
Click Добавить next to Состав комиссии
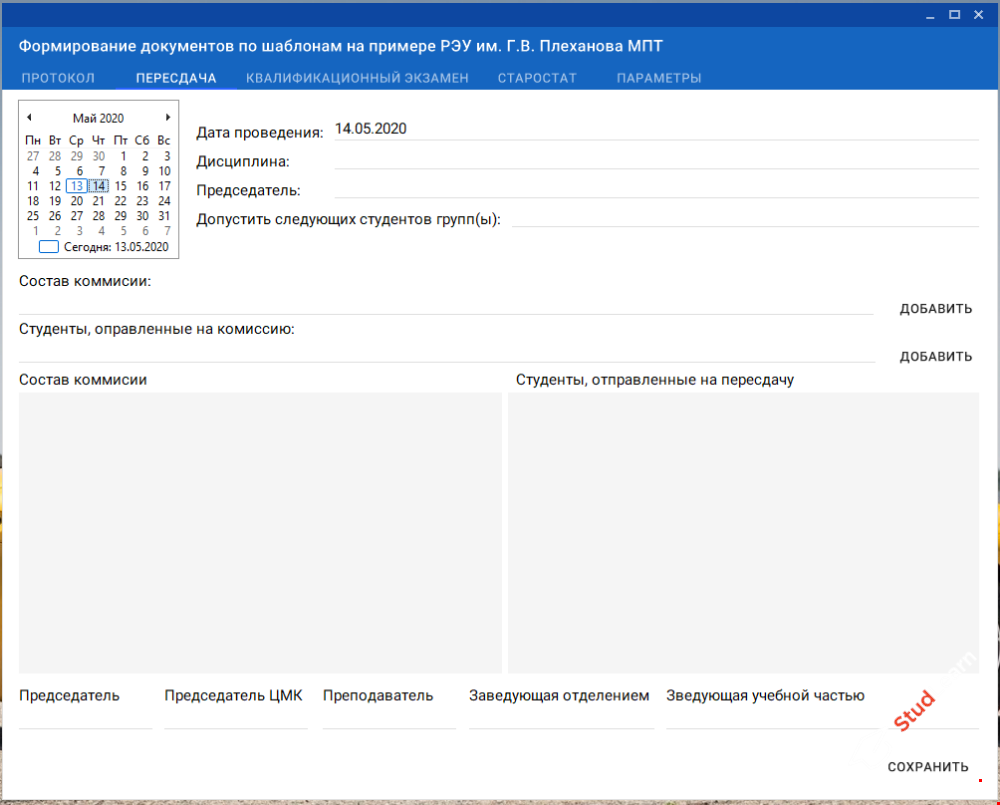(935, 309)
